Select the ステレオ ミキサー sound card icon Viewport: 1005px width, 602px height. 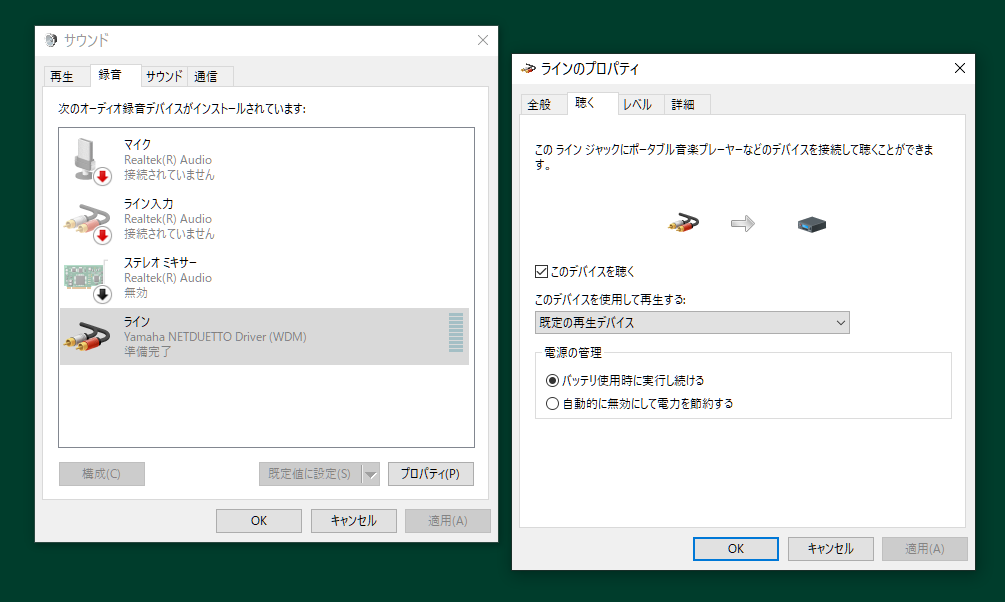point(87,281)
